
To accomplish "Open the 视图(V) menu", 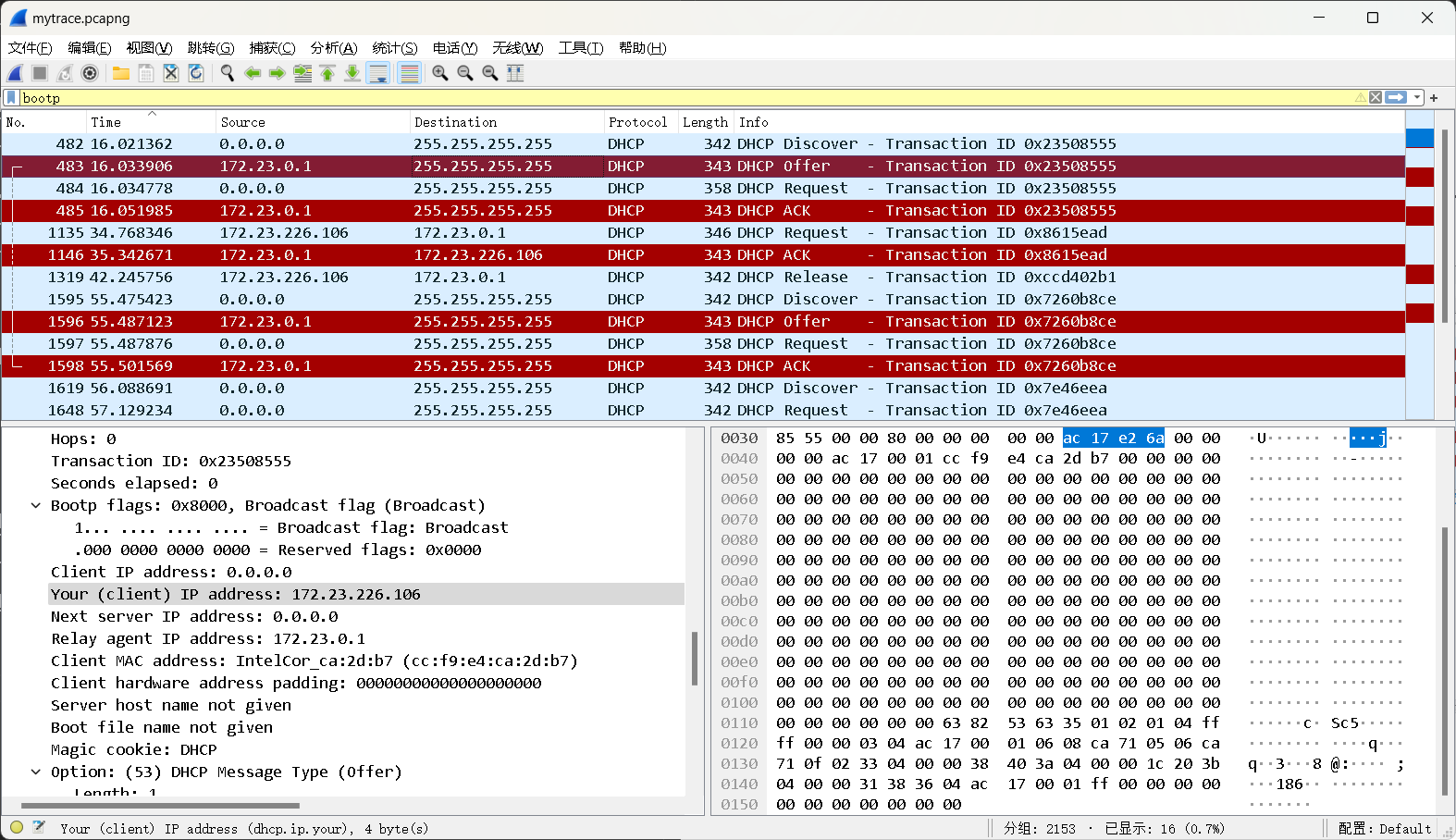I will pos(149,48).
